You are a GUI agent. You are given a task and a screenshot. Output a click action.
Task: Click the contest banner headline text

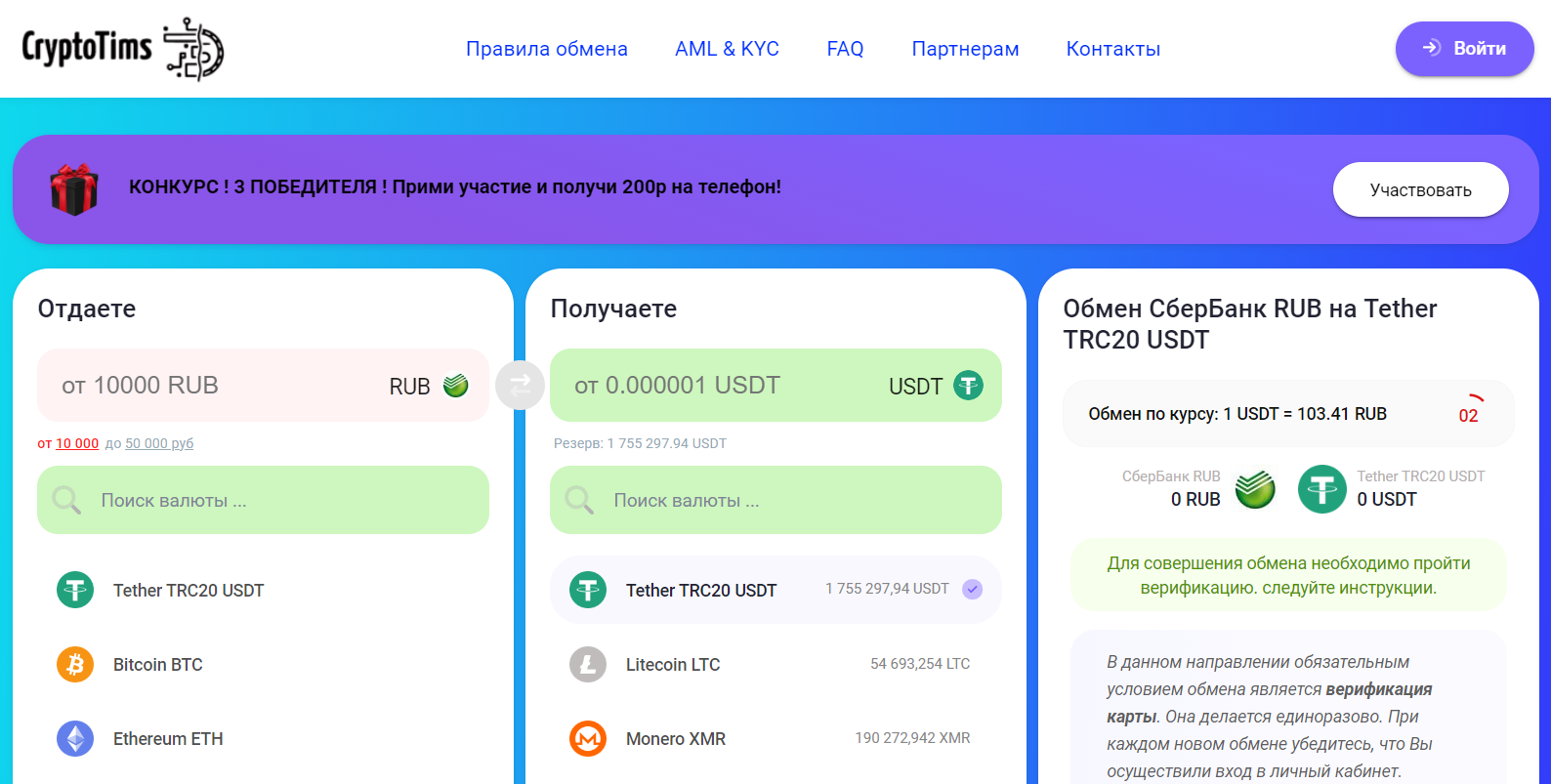pos(455,186)
